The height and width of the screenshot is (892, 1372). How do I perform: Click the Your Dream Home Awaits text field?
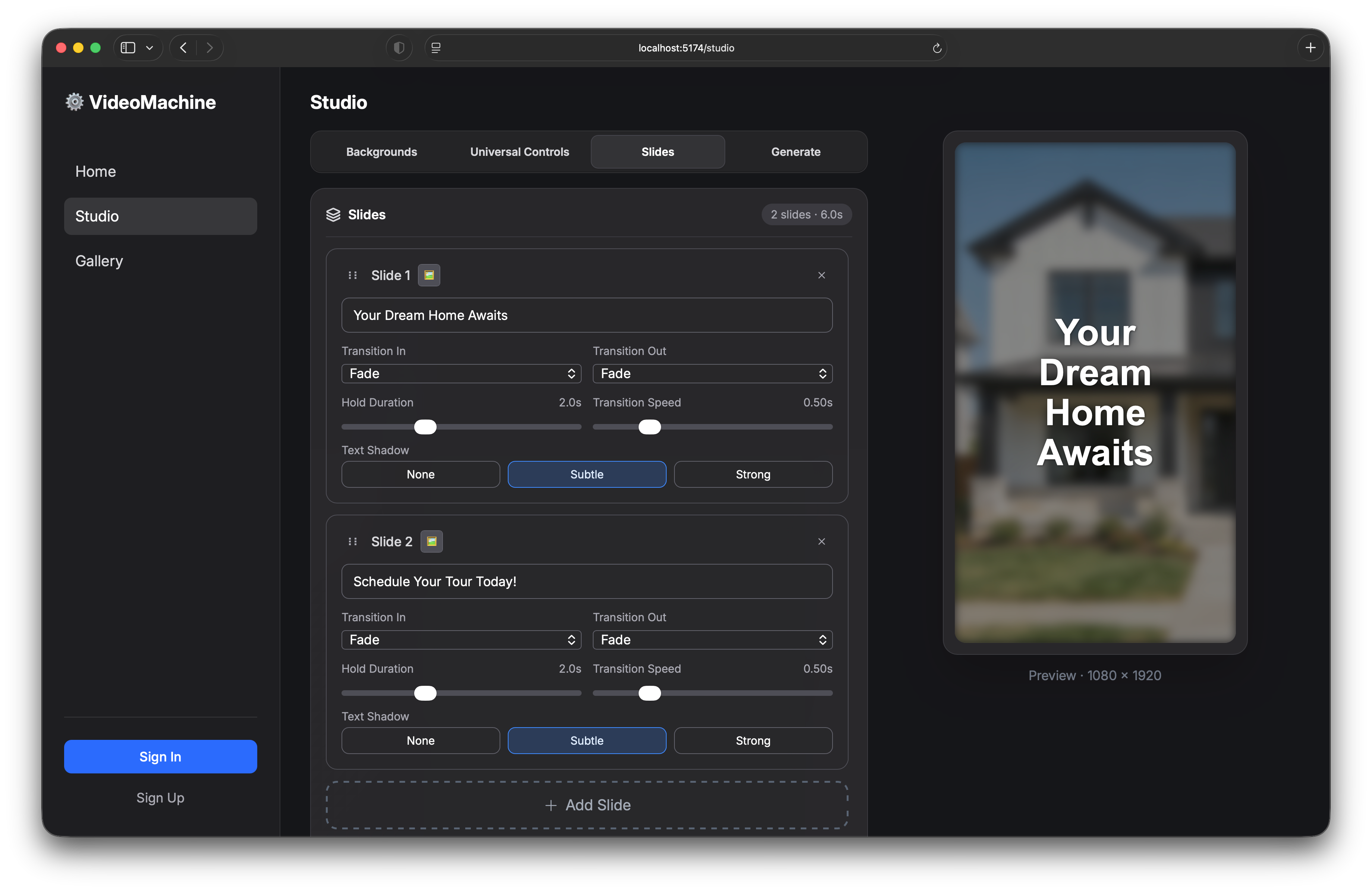(586, 315)
